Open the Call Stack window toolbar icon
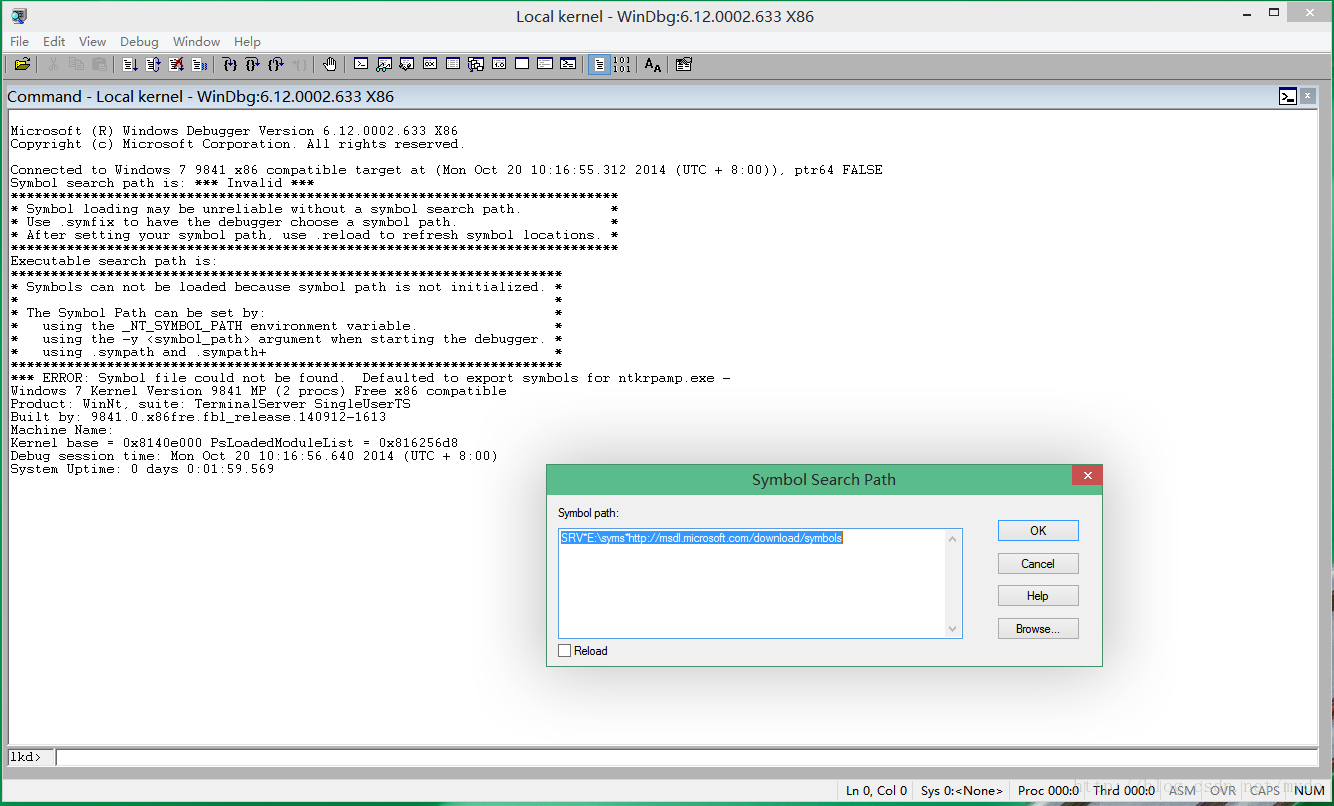 [x=476, y=64]
